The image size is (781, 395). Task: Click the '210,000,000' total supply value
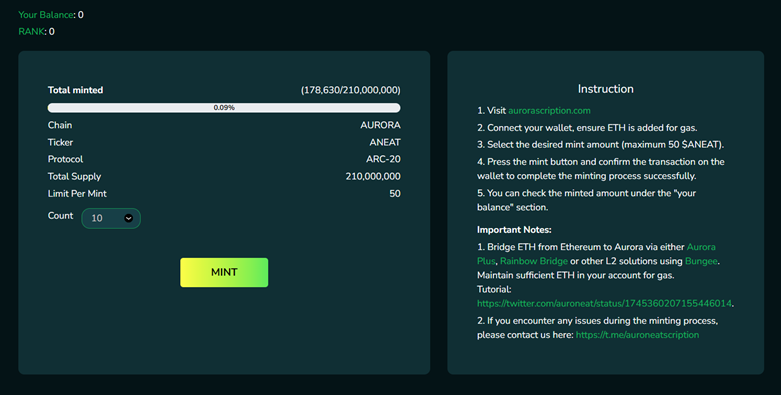click(373, 176)
